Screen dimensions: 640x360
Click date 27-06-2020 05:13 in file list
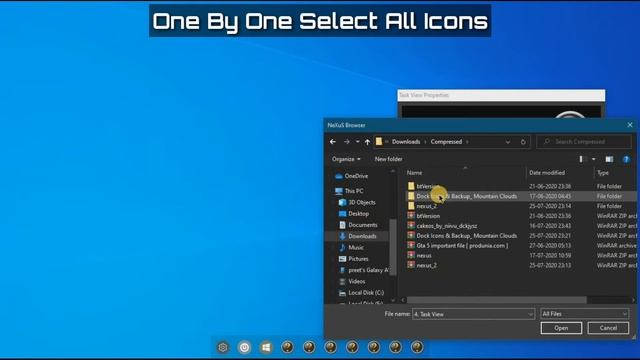(550, 246)
